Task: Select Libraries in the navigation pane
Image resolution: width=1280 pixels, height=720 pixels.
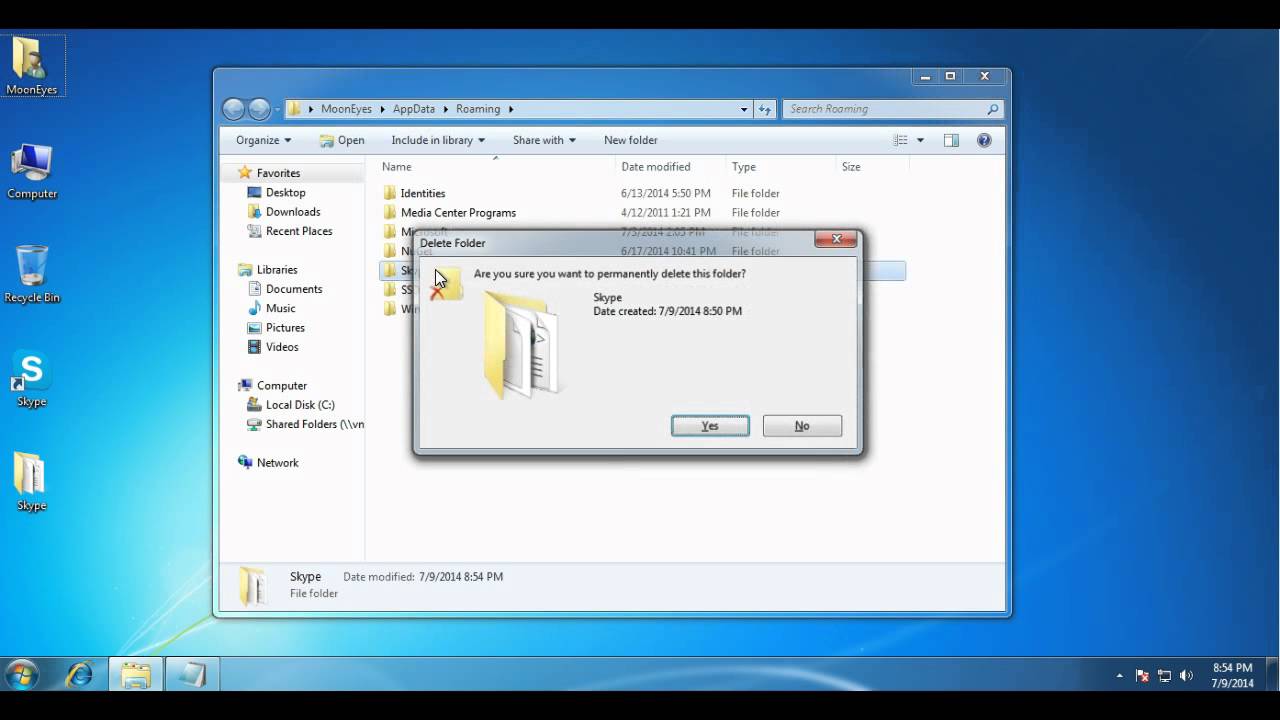Action: [277, 270]
